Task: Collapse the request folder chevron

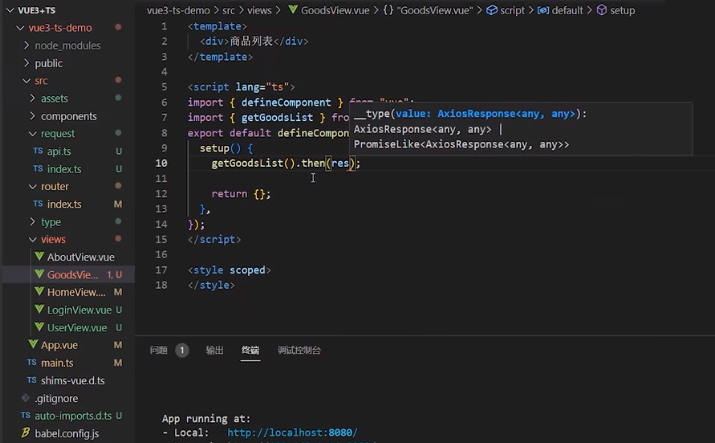Action: point(32,134)
